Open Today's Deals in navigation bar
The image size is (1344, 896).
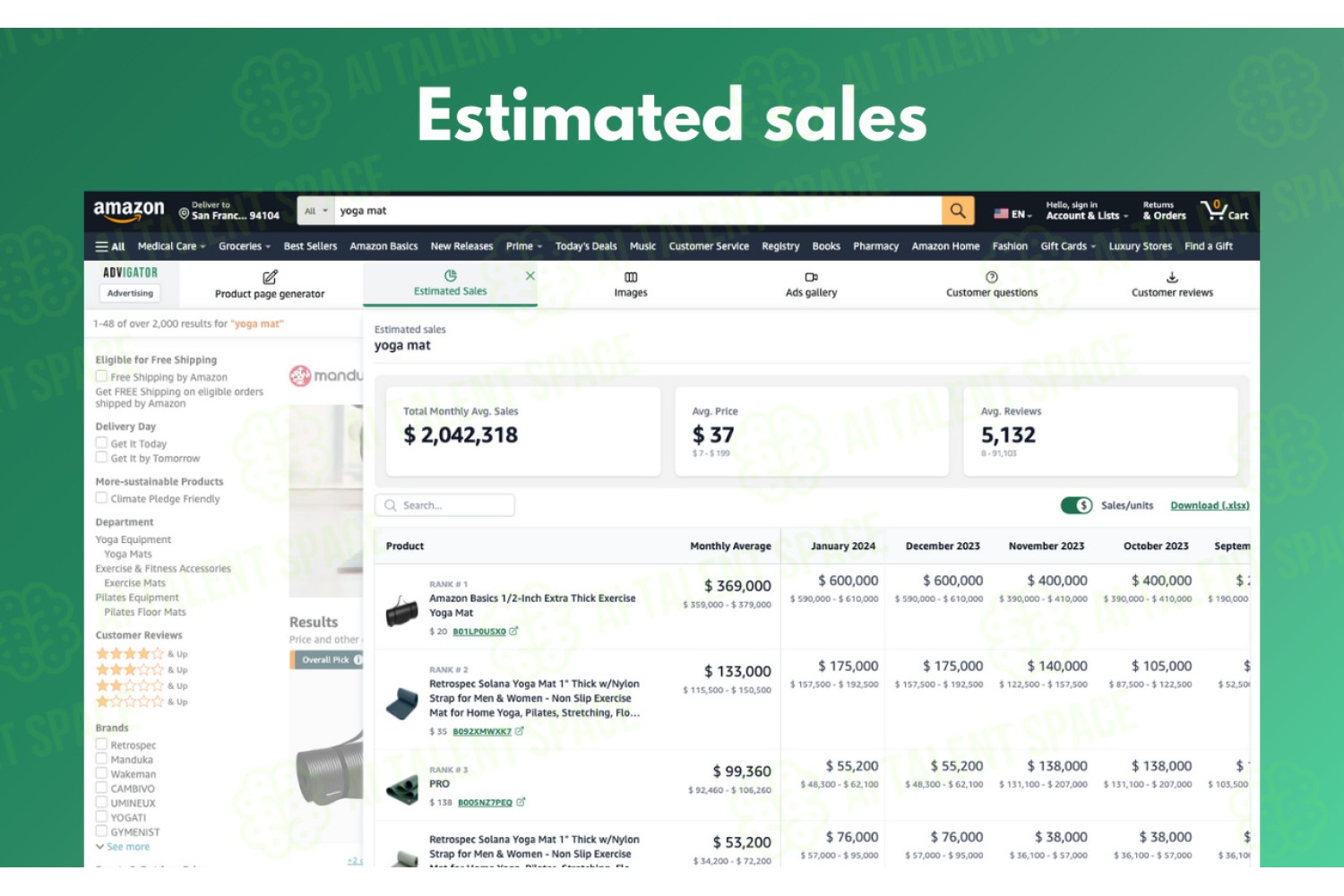586,246
